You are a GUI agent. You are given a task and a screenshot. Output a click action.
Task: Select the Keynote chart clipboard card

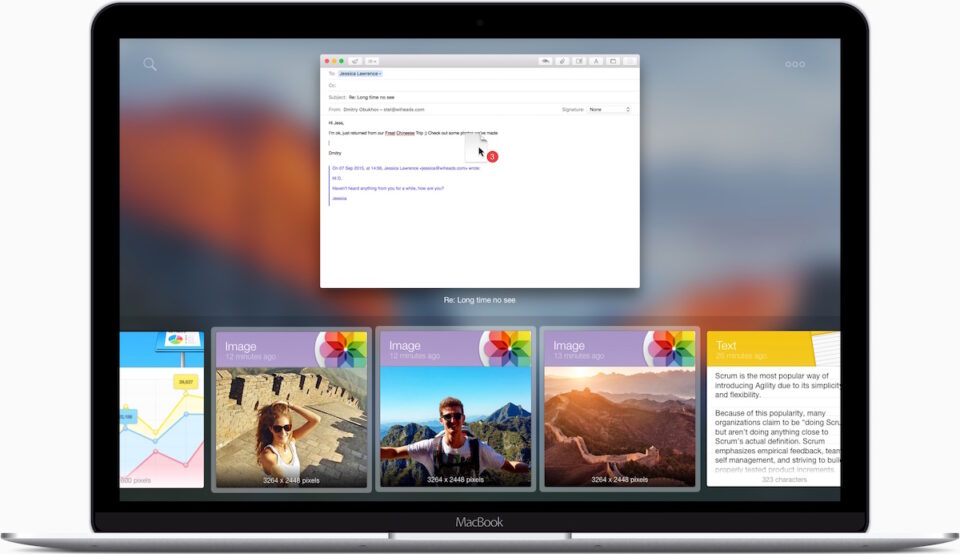click(x=162, y=410)
